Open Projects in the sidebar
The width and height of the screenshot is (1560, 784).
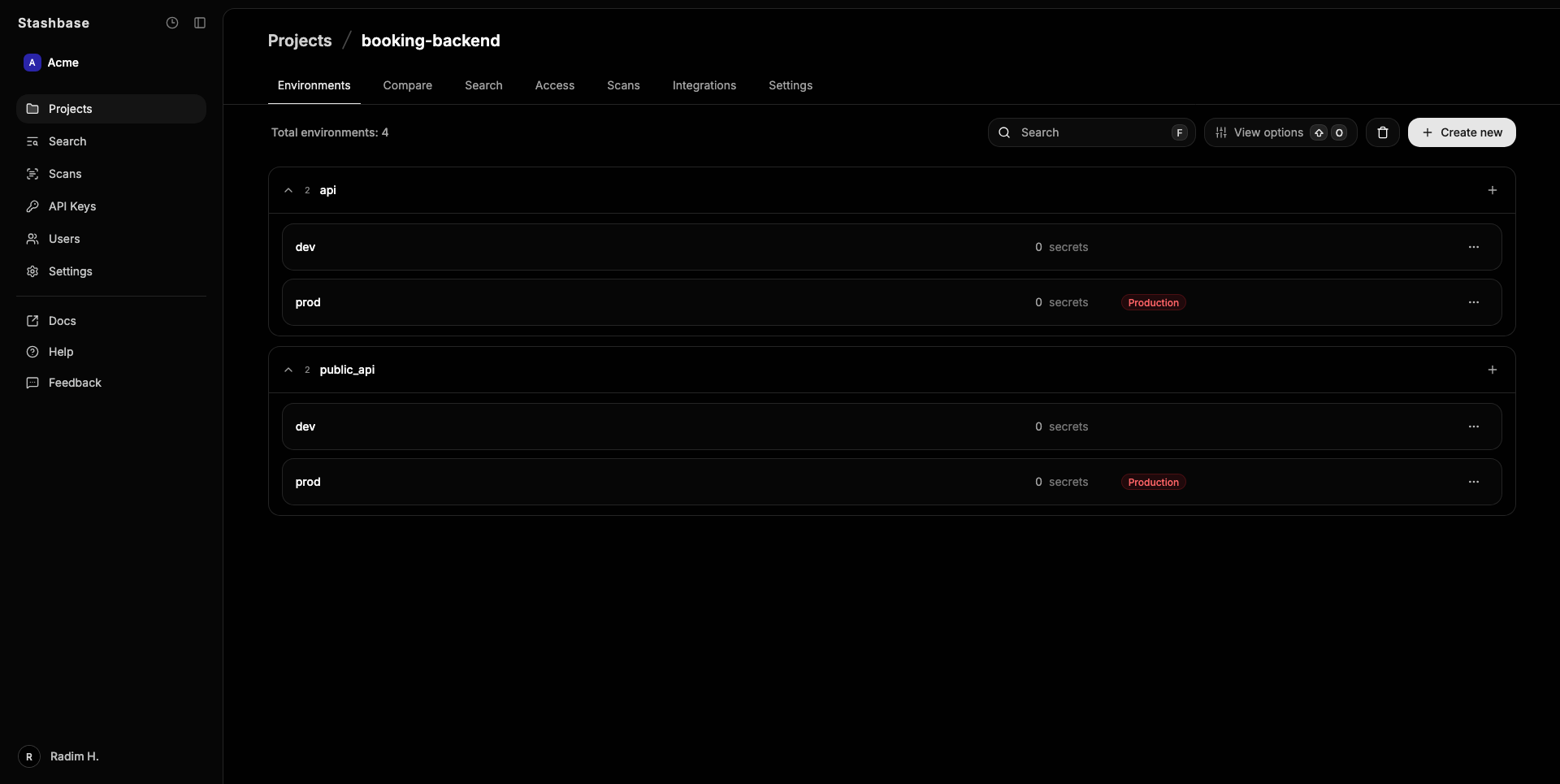click(x=111, y=109)
